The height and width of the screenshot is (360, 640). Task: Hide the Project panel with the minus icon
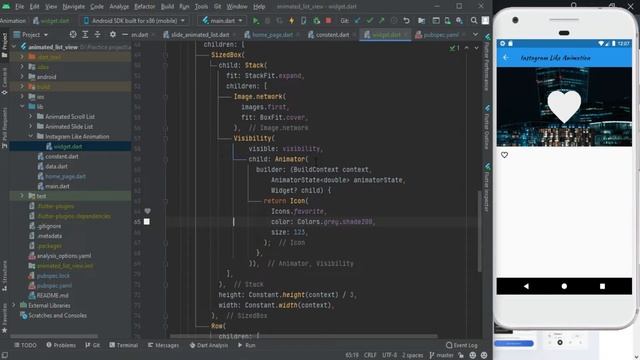click(124, 35)
